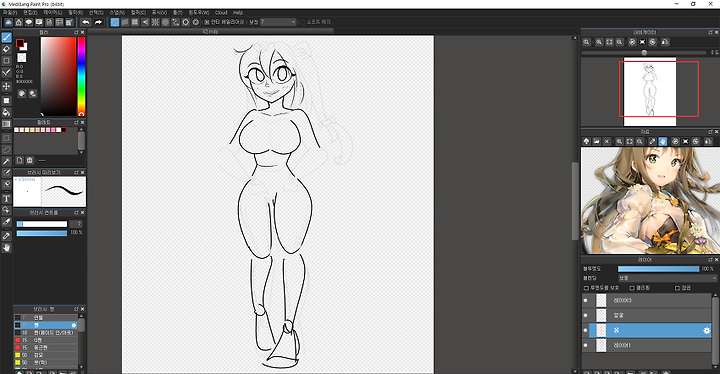Open the 레이어 Layer menu
Image resolution: width=720 pixels, height=374 pixels.
pos(53,13)
